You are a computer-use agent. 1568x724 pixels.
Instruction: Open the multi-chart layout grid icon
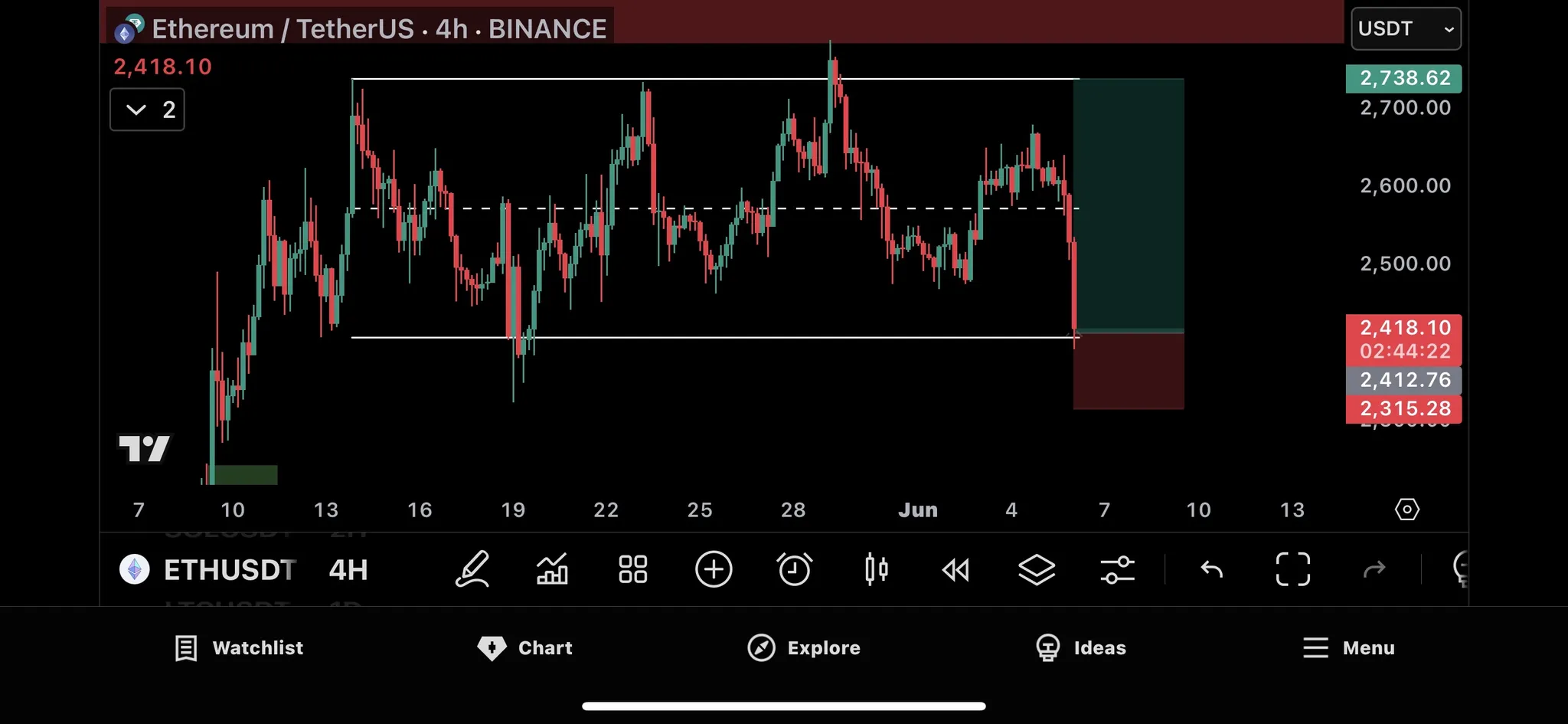coord(632,569)
